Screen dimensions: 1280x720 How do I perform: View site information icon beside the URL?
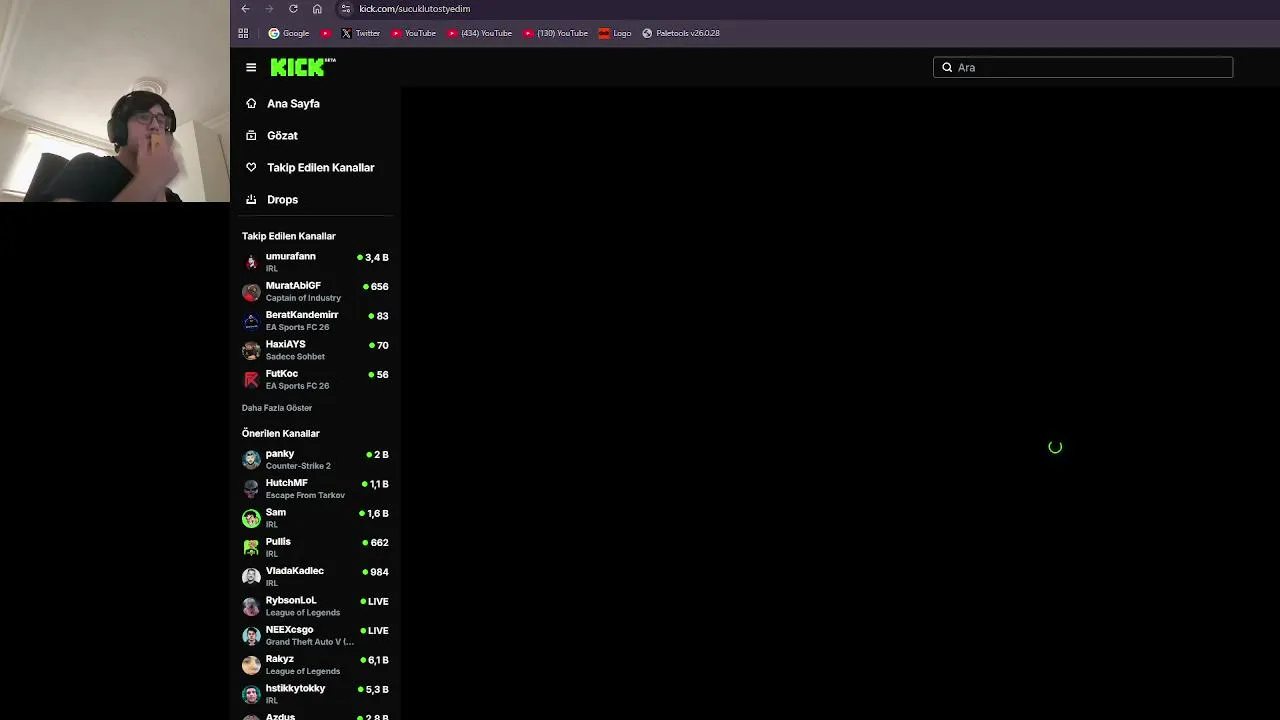tap(346, 9)
